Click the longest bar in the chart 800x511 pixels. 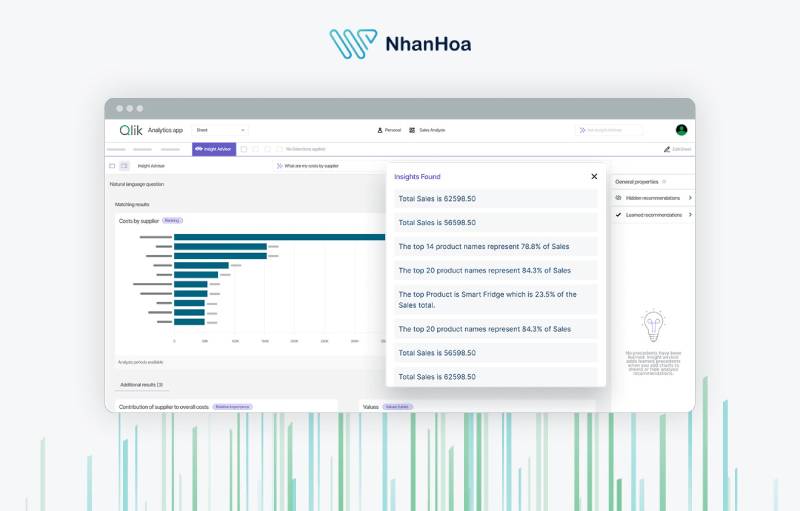click(x=280, y=237)
